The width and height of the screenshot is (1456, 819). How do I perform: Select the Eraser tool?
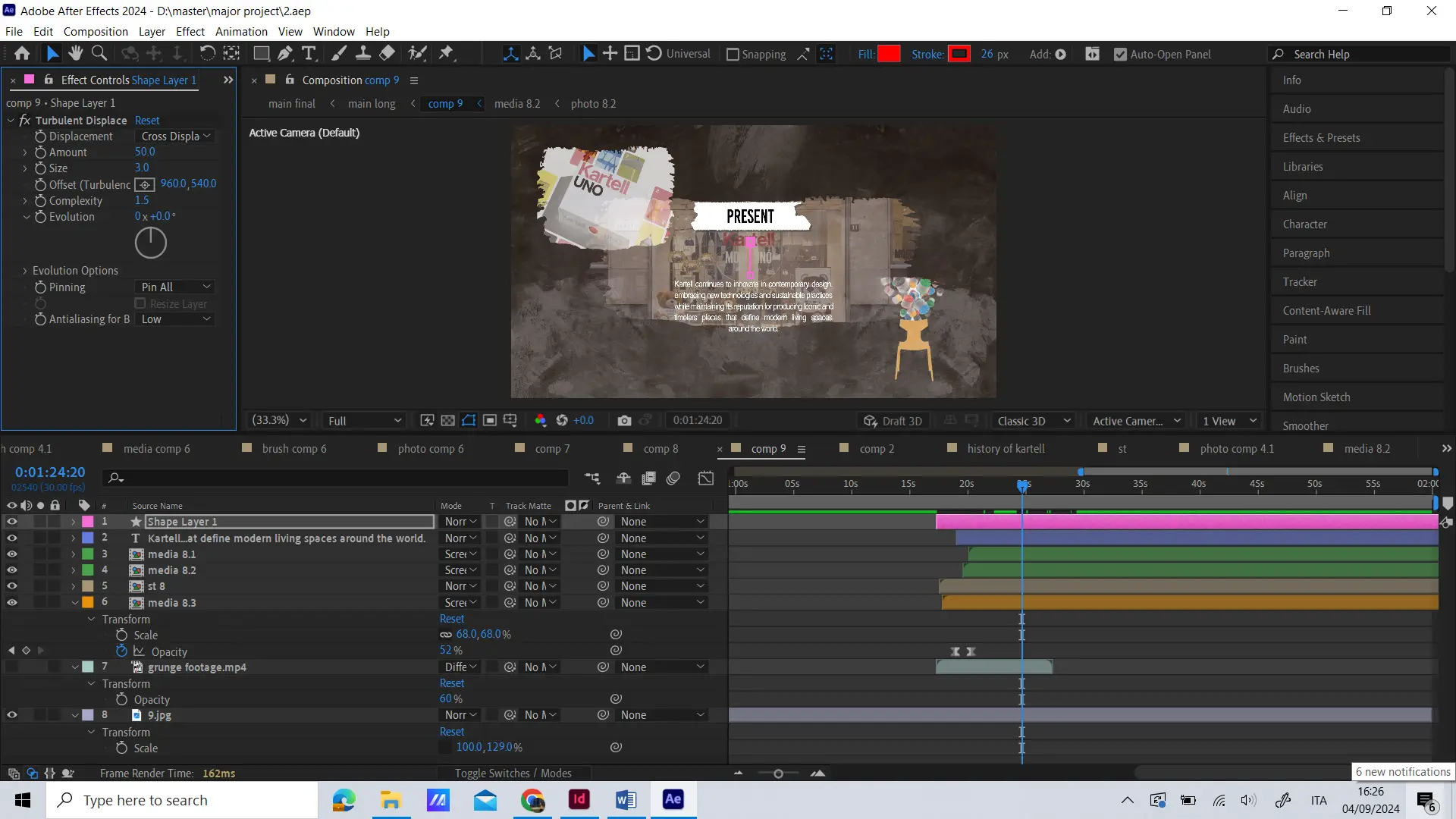click(x=387, y=54)
